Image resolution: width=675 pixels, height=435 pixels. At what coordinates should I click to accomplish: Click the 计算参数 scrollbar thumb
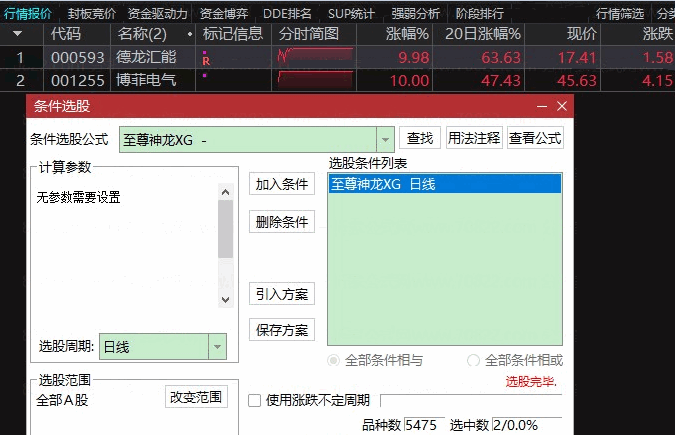click(225, 229)
